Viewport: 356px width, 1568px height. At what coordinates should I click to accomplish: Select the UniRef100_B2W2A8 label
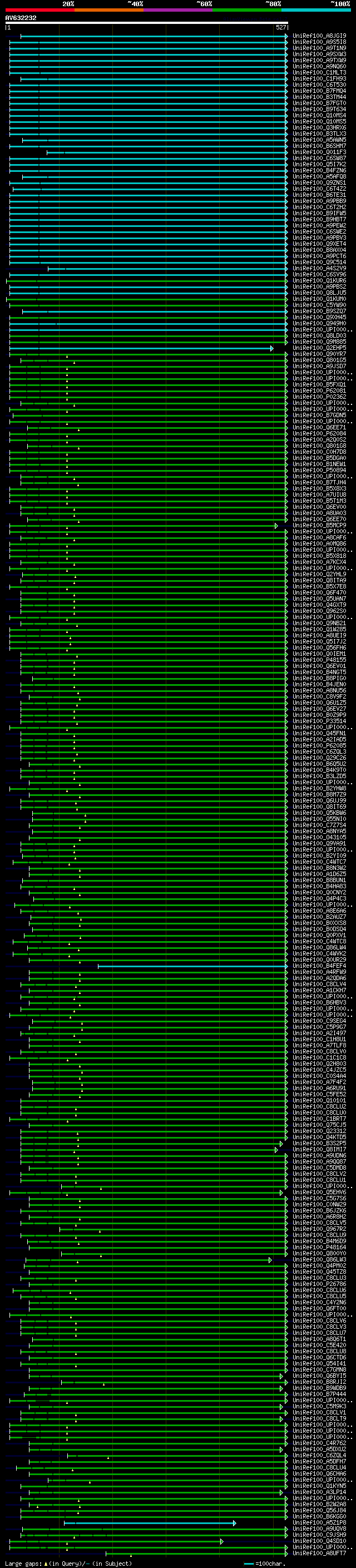tap(319, 1504)
